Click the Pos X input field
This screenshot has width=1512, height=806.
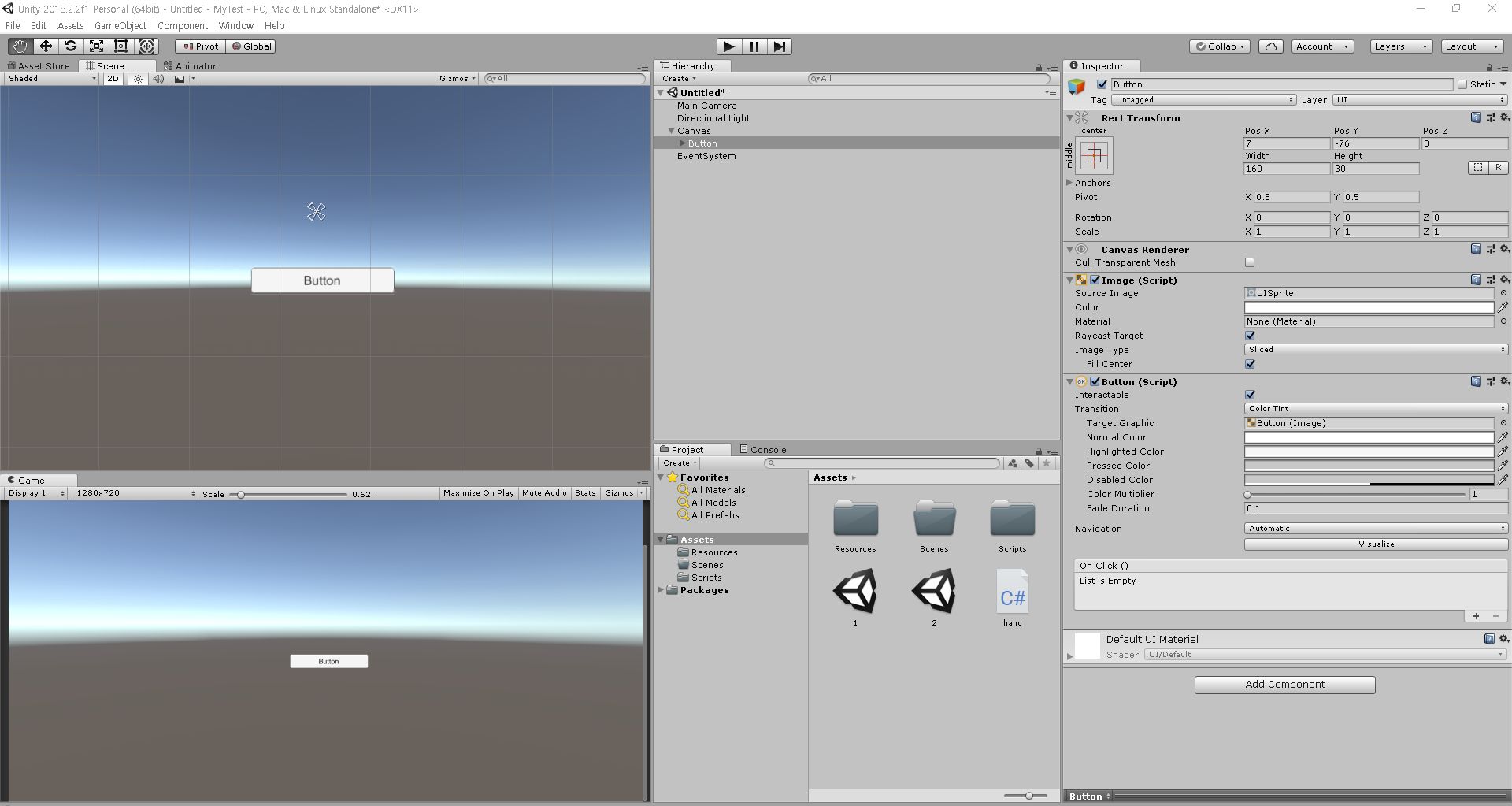tap(1287, 143)
